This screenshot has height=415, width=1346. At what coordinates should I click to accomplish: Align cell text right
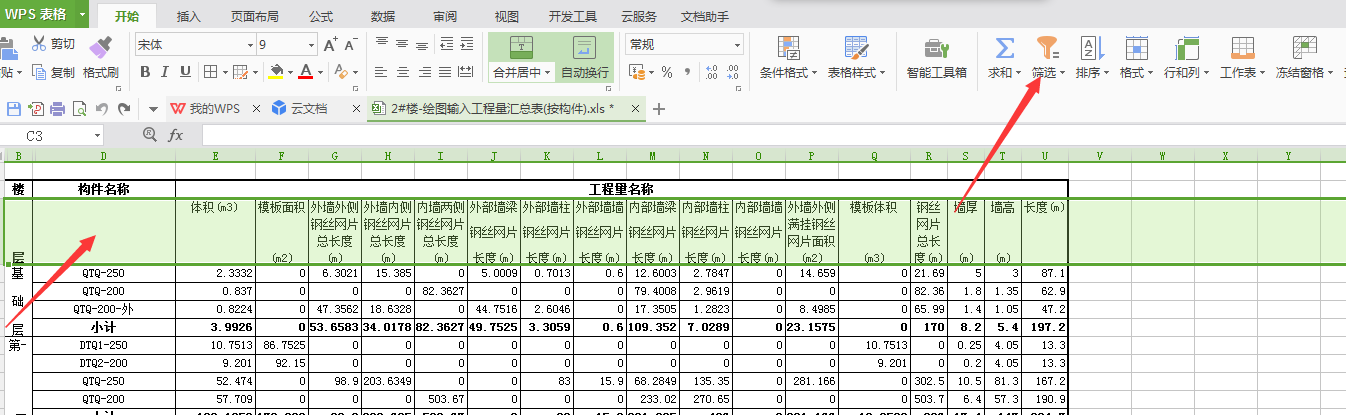[x=423, y=72]
